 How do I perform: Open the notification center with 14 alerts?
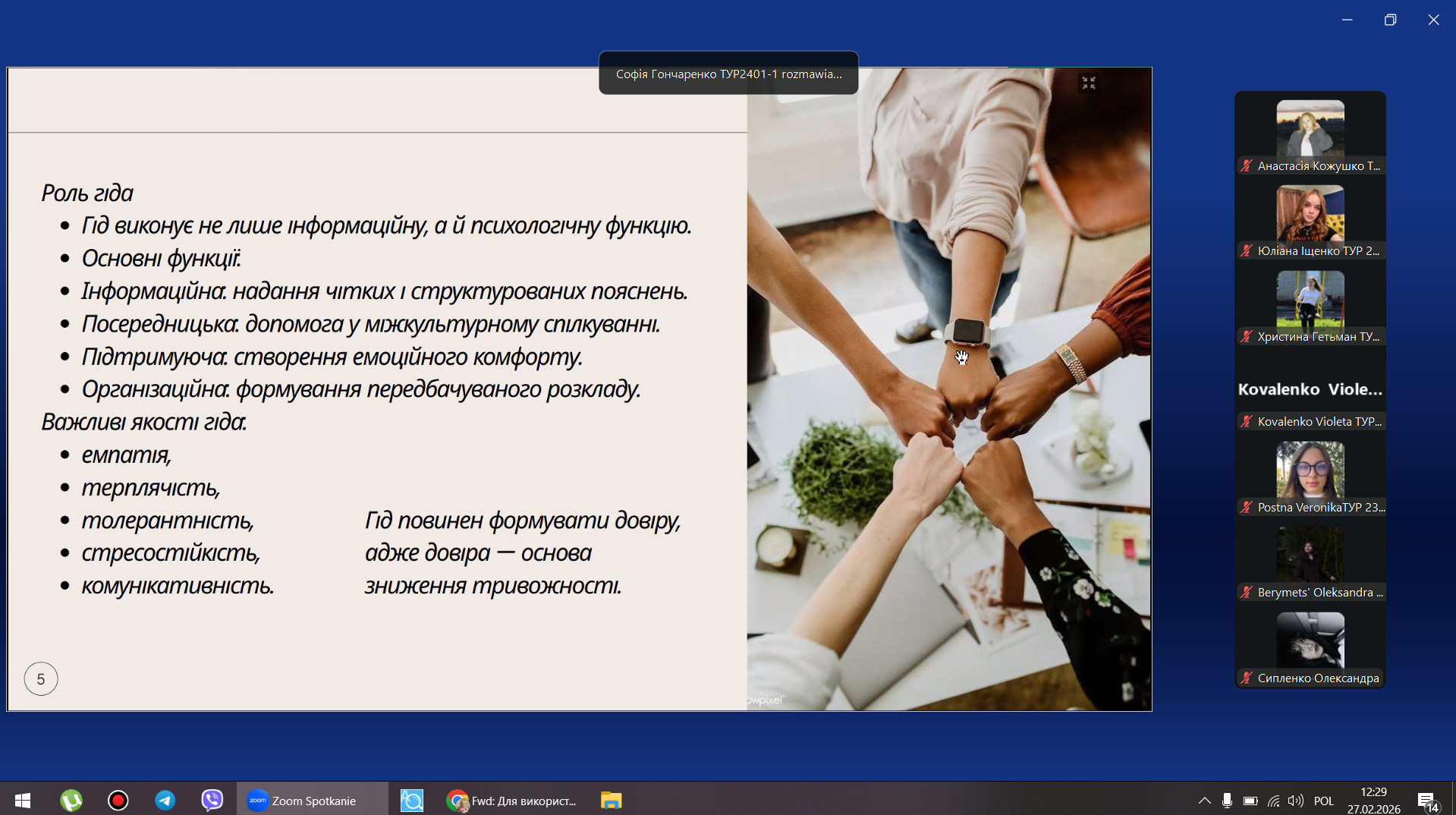1427,801
